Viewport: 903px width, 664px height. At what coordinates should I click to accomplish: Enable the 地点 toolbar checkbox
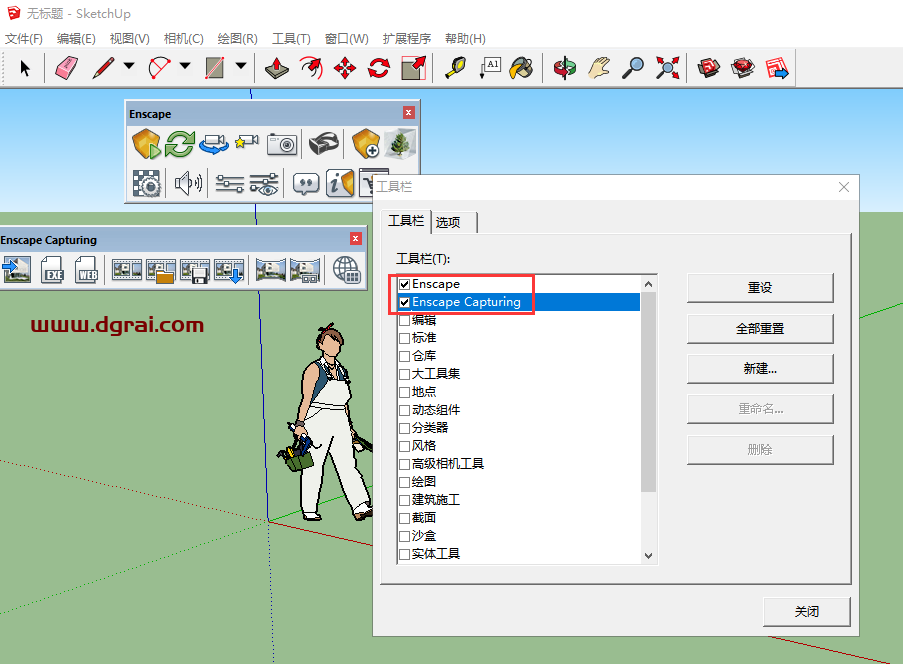pyautogui.click(x=404, y=392)
